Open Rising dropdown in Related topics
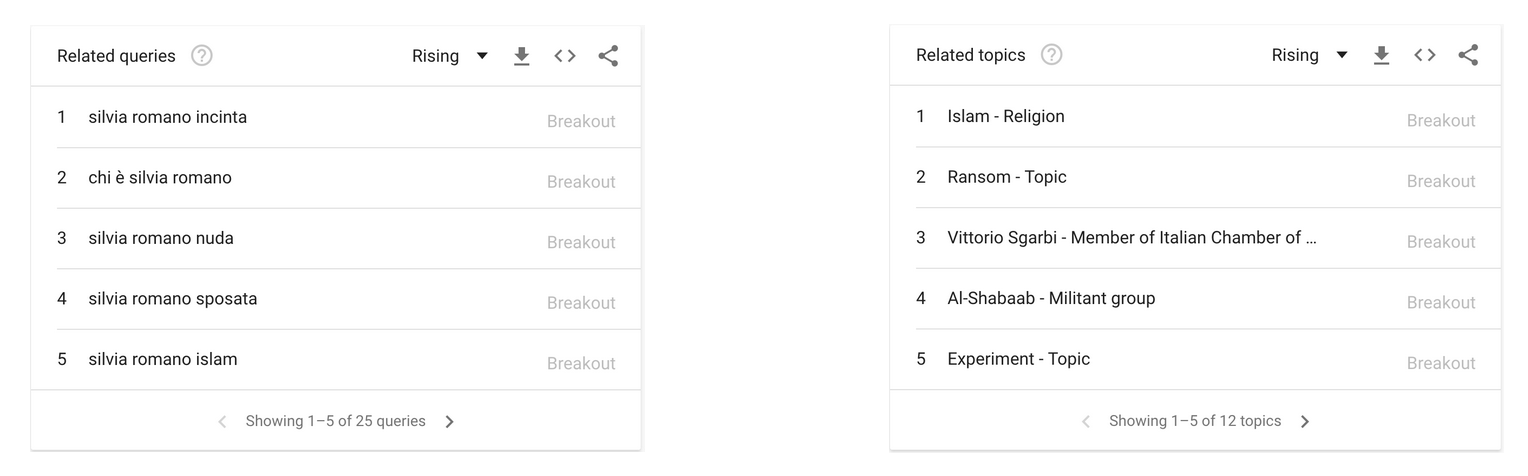This screenshot has width=1528, height=476. [1310, 55]
